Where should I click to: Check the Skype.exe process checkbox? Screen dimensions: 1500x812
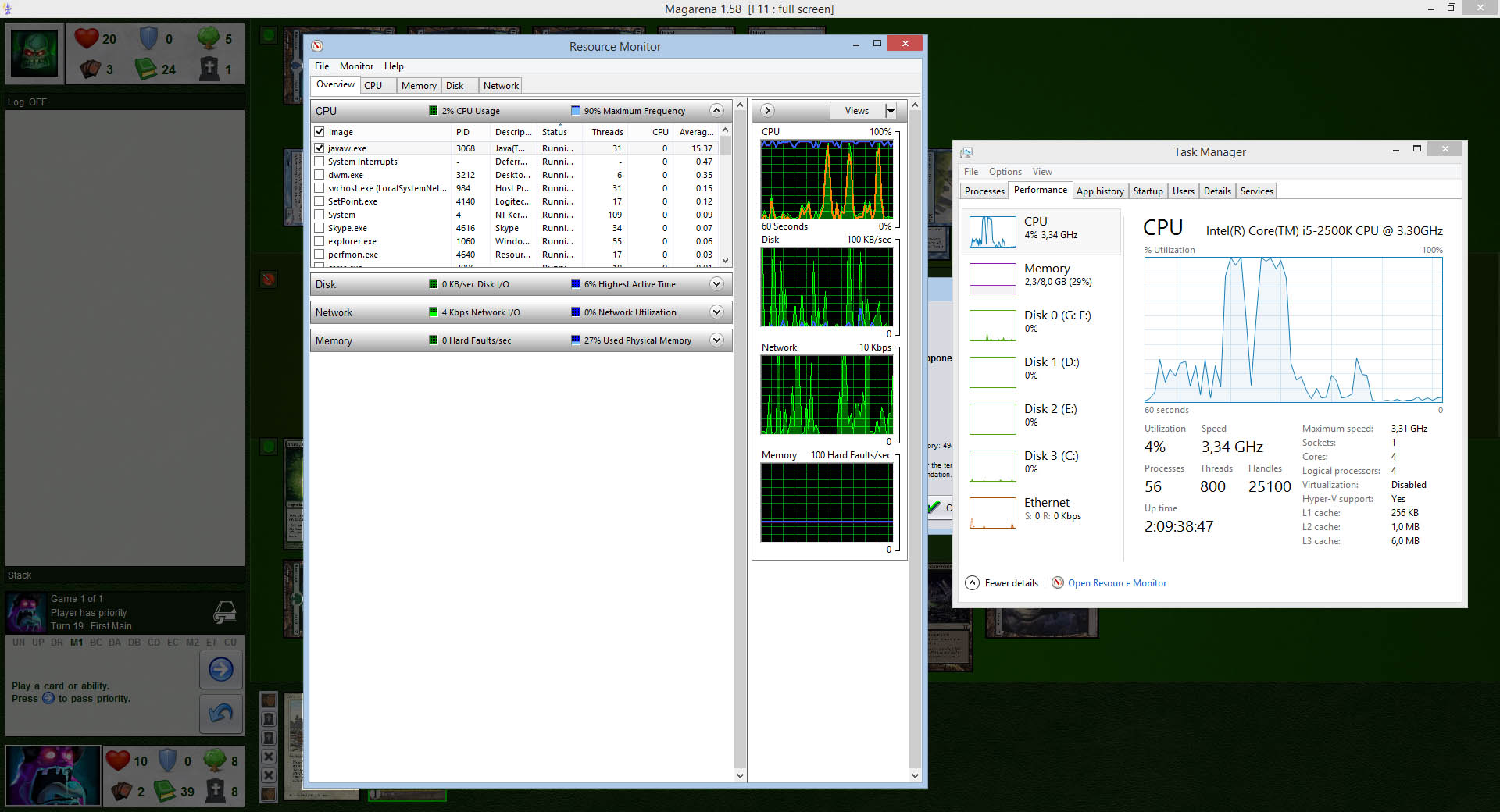(319, 228)
